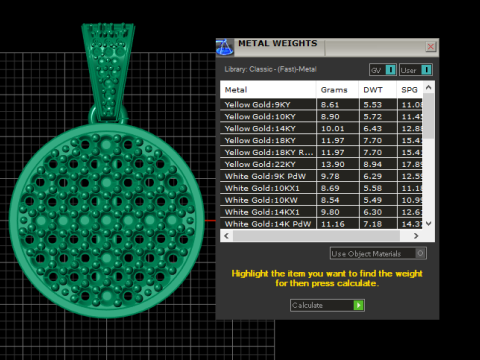Close the Metal Weights panel
The height and width of the screenshot is (360, 480).
pos(430,47)
